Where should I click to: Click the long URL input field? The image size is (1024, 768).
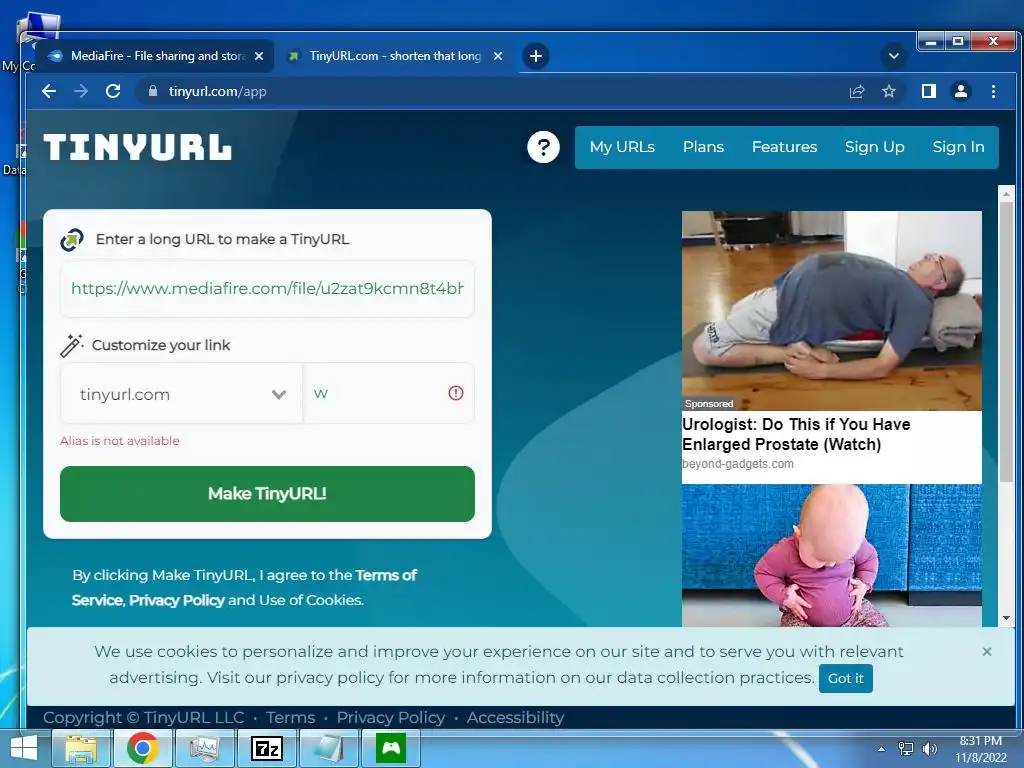267,289
